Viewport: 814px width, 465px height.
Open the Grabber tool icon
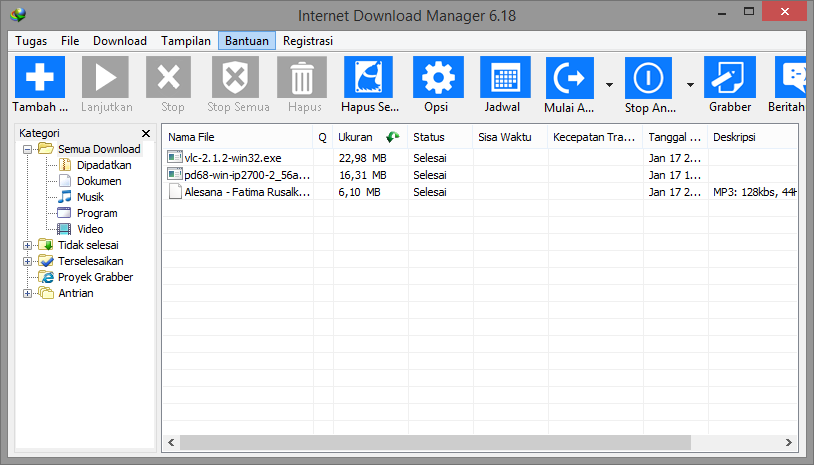pos(729,77)
